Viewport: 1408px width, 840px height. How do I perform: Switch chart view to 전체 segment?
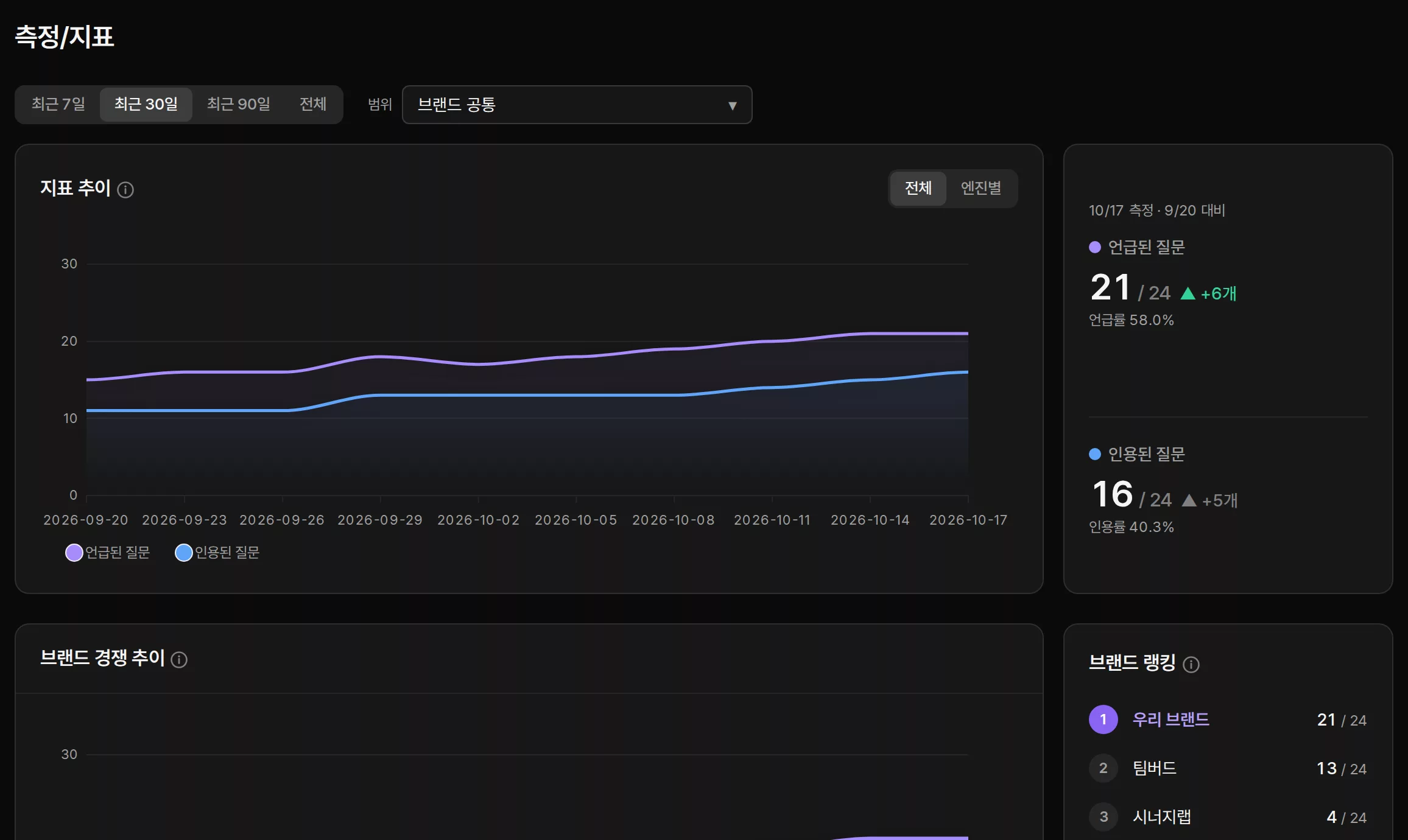[x=918, y=188]
